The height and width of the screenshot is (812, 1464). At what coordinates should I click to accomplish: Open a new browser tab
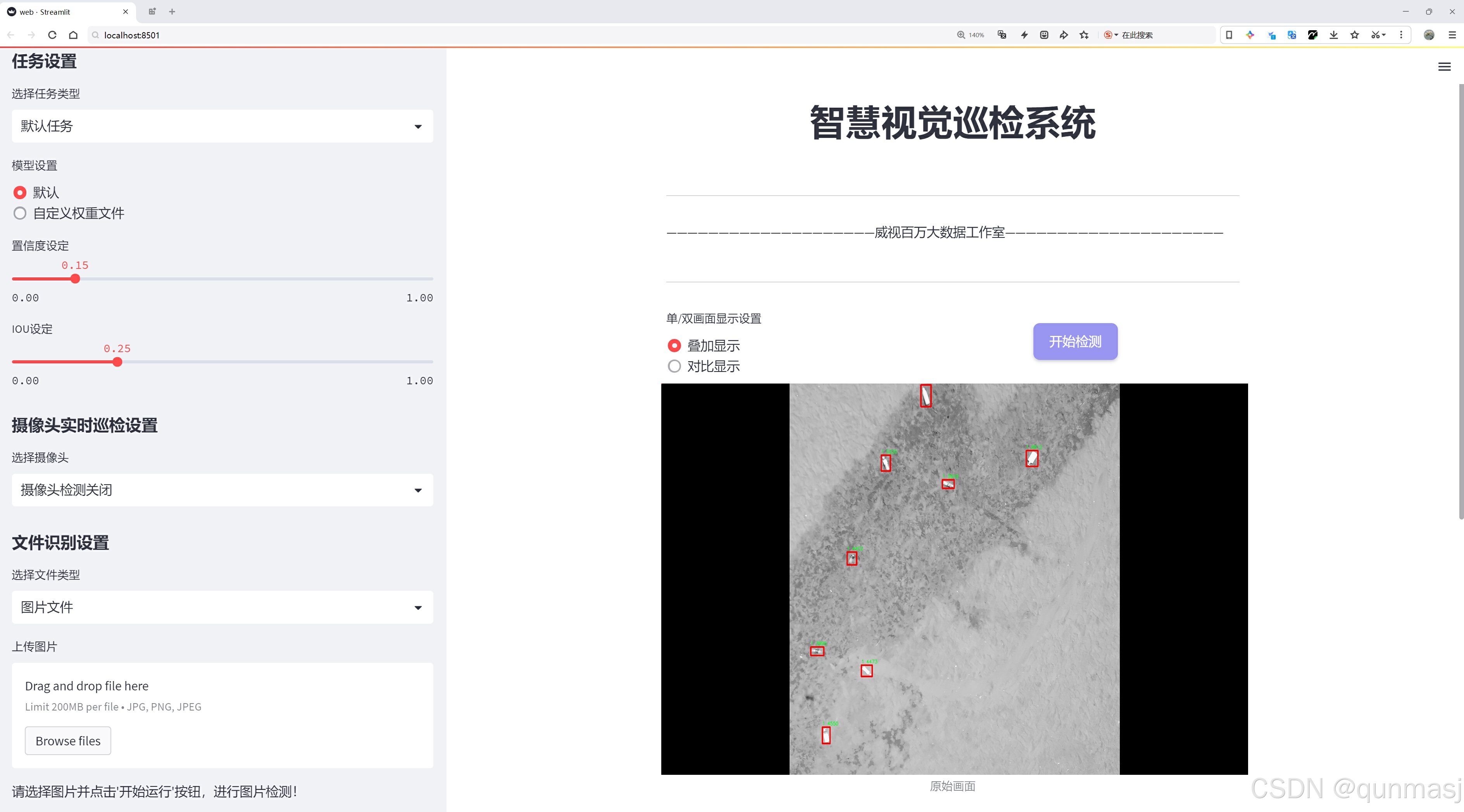pos(172,11)
